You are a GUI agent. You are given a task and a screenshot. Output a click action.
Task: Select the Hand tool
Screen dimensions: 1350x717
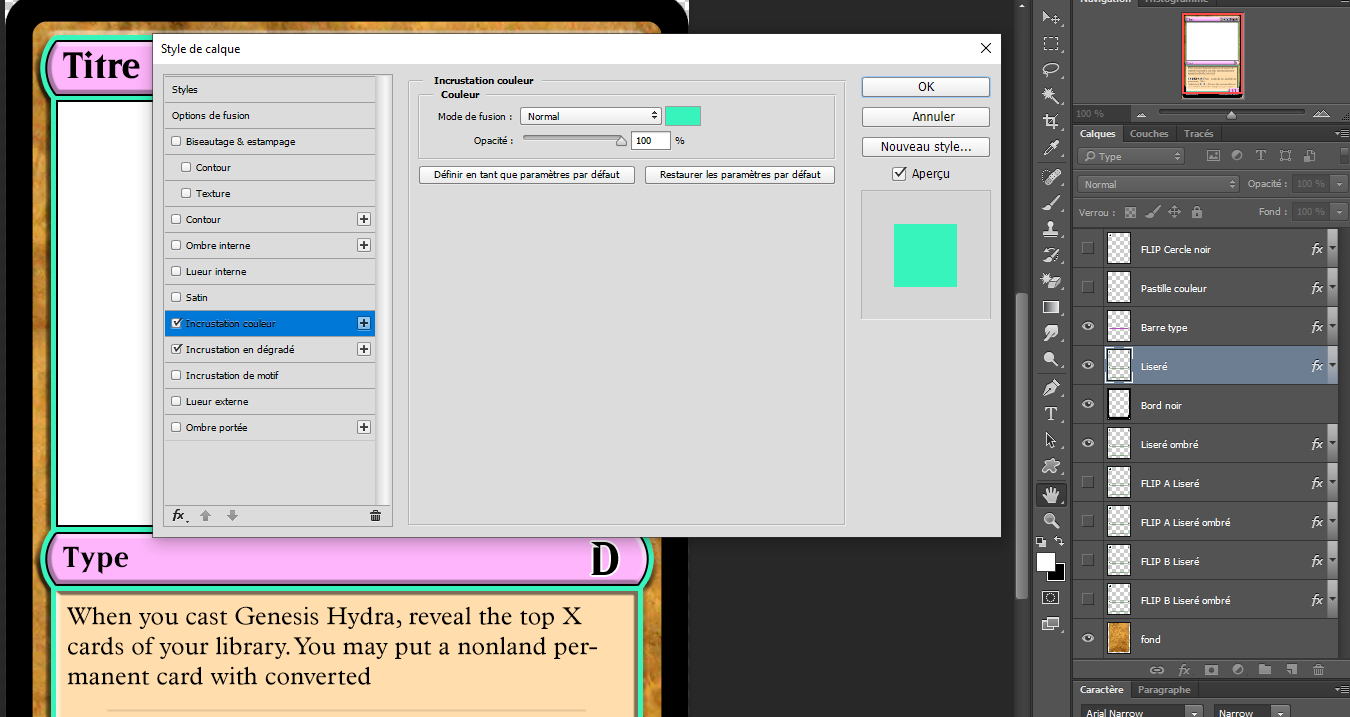(1051, 494)
